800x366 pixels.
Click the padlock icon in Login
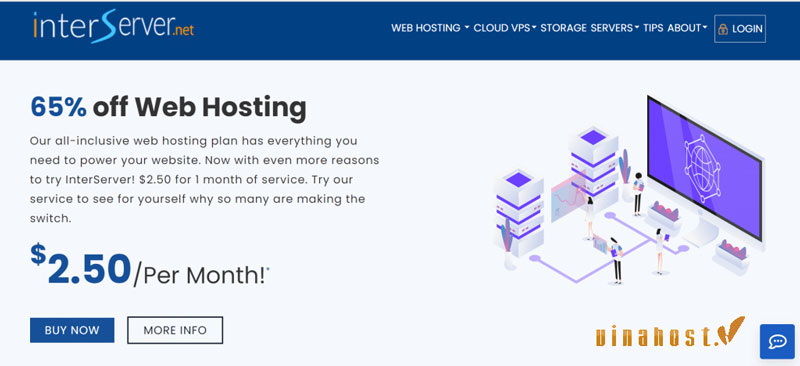[x=722, y=29]
